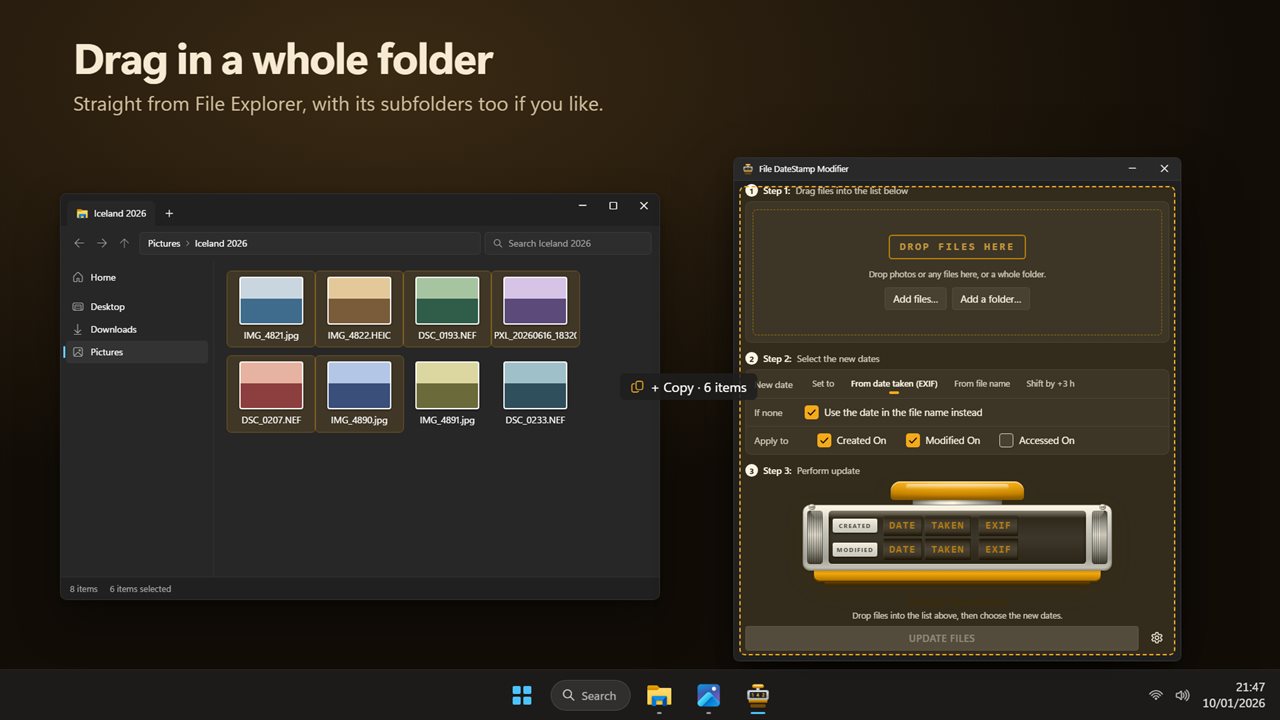Click the File DateStamp Modifier title bar icon
Screen dimensions: 1280x720
748,169
